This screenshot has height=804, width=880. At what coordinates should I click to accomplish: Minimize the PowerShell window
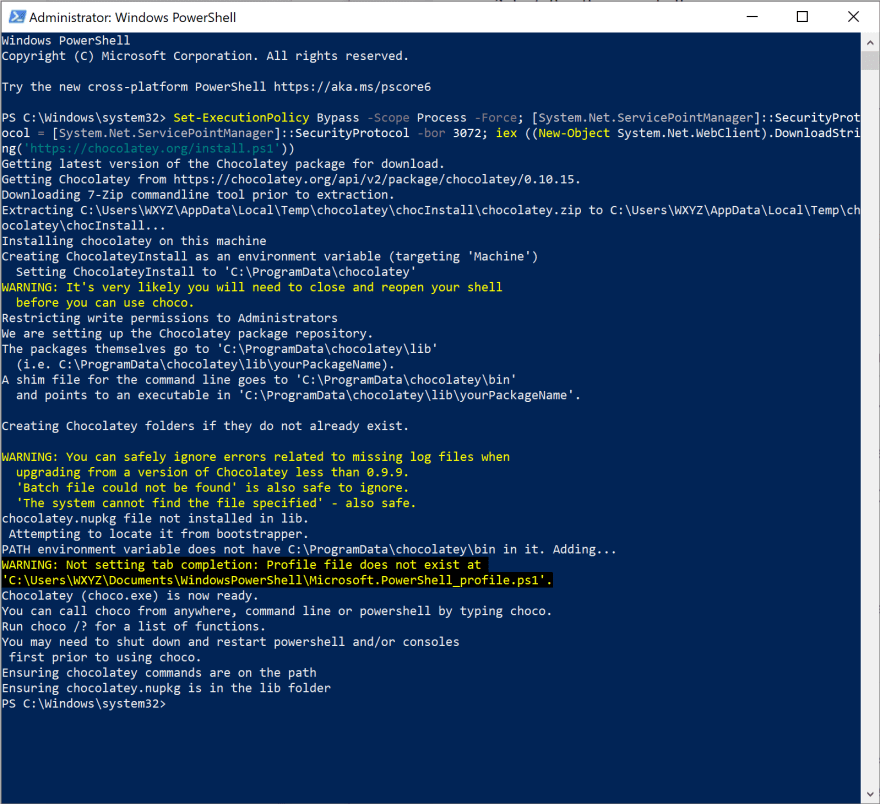click(x=752, y=17)
